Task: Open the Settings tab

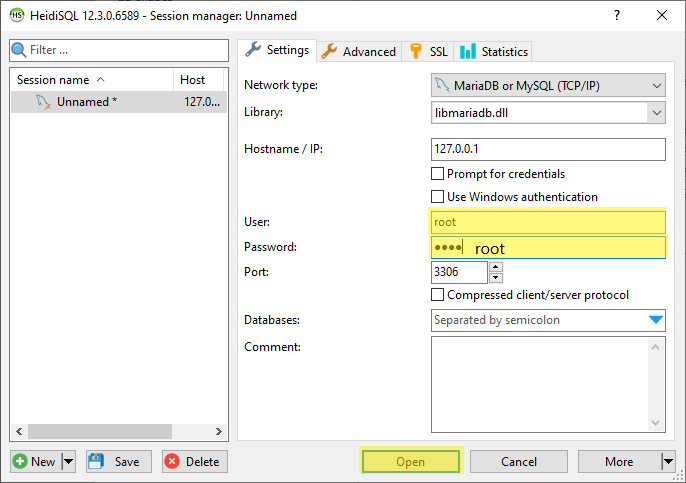Action: [277, 50]
